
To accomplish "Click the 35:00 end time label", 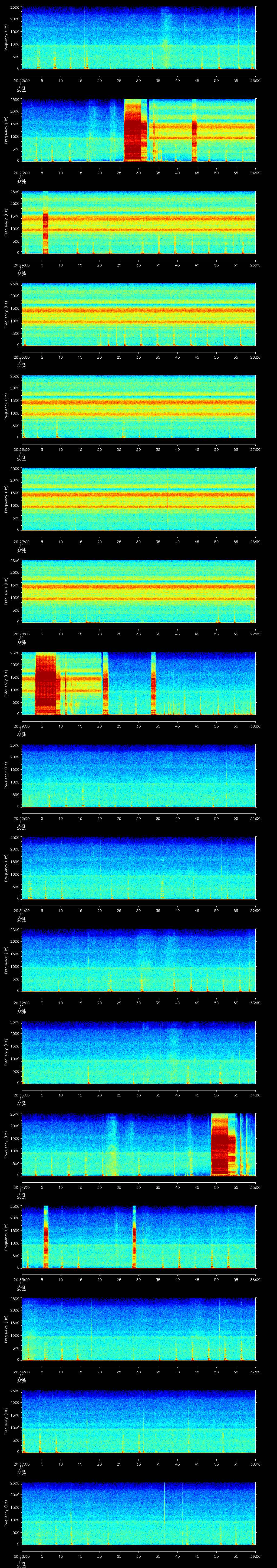I will point(255,1187).
